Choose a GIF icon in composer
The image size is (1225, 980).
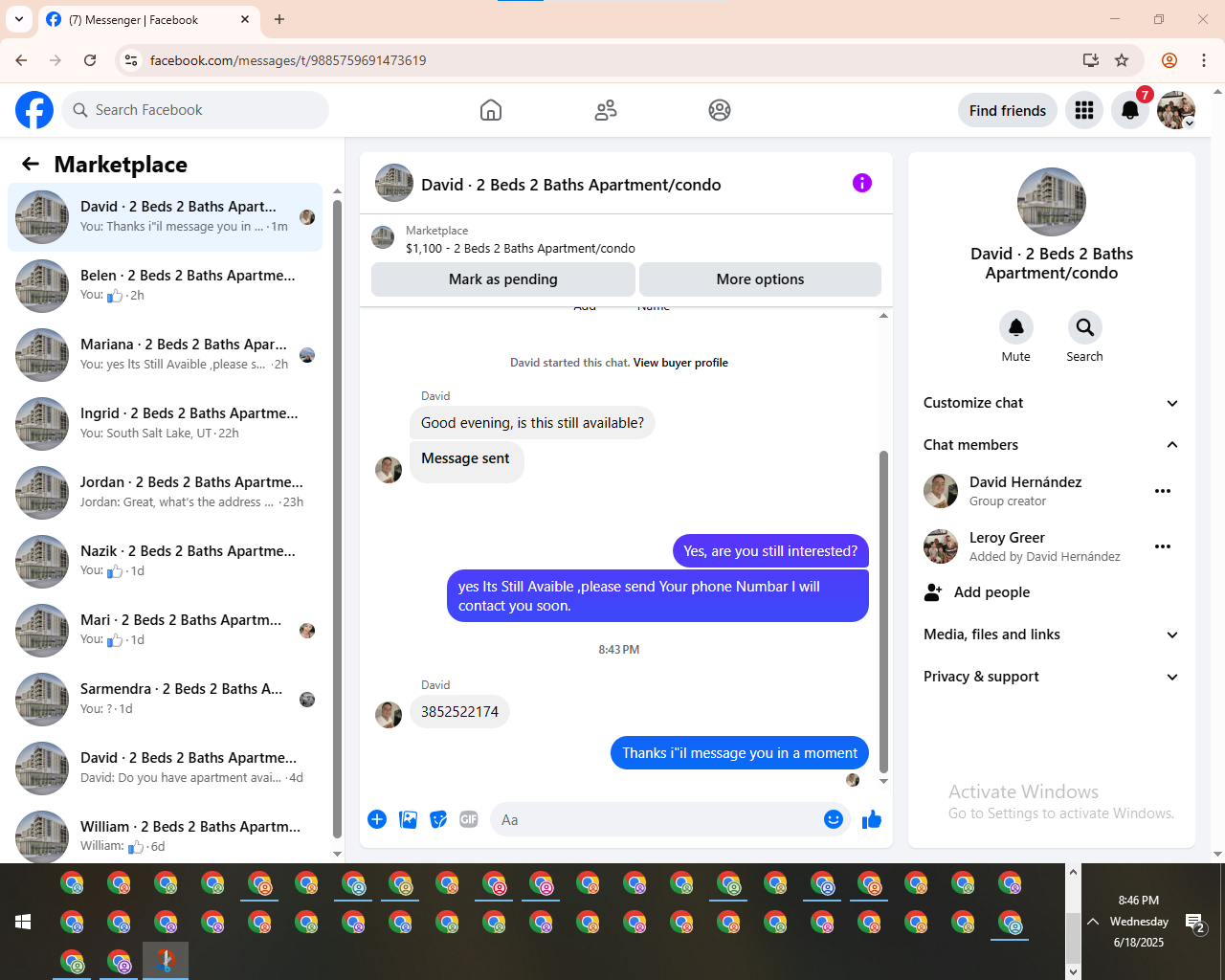click(469, 819)
